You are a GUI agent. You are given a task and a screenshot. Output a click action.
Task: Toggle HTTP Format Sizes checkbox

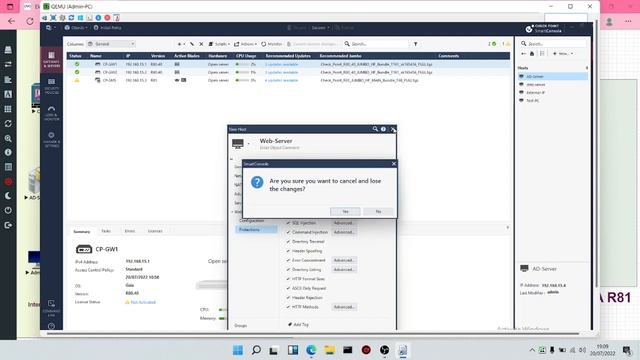coord(288,279)
